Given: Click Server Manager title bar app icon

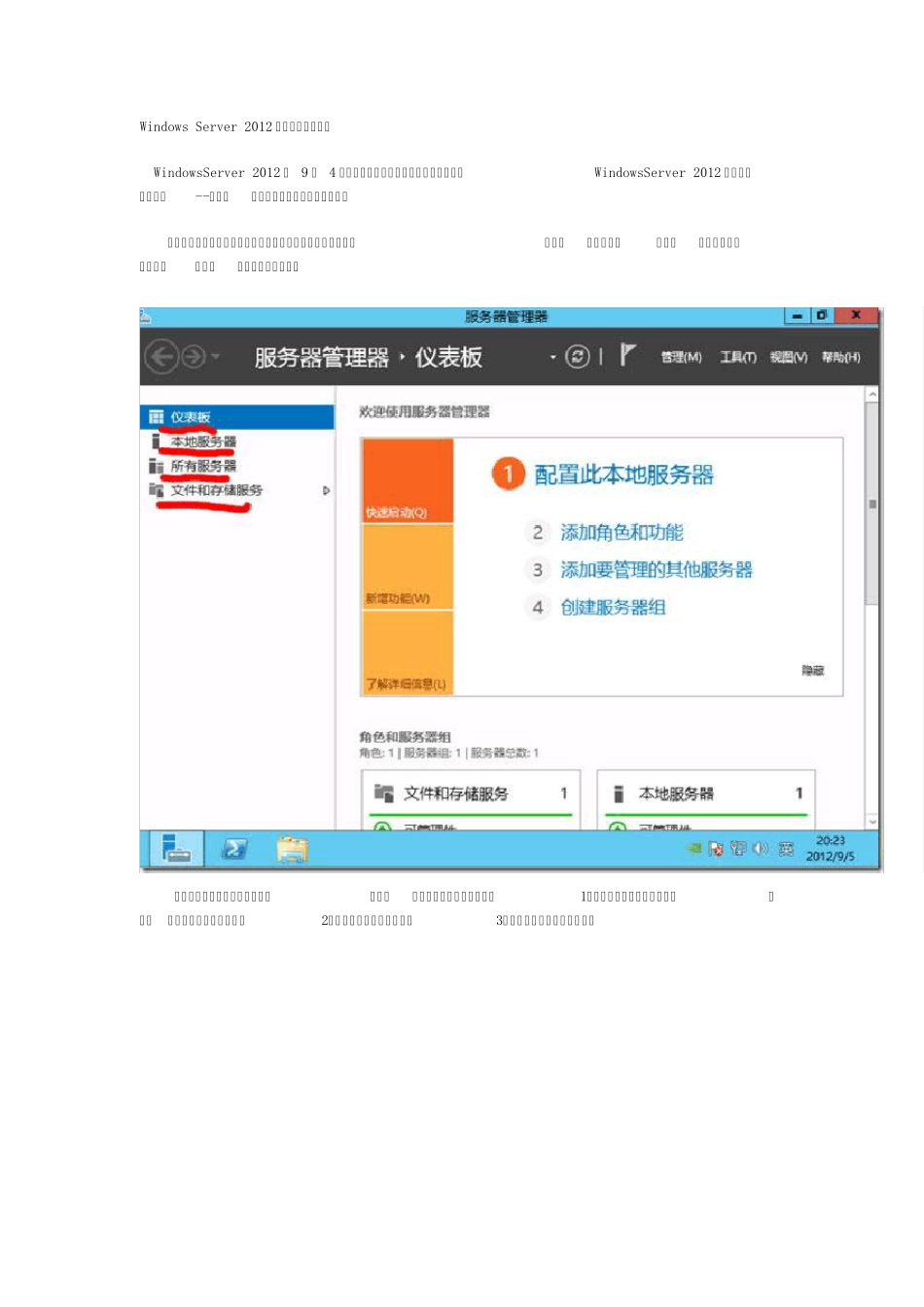Looking at the screenshot, I should pyautogui.click(x=145, y=316).
